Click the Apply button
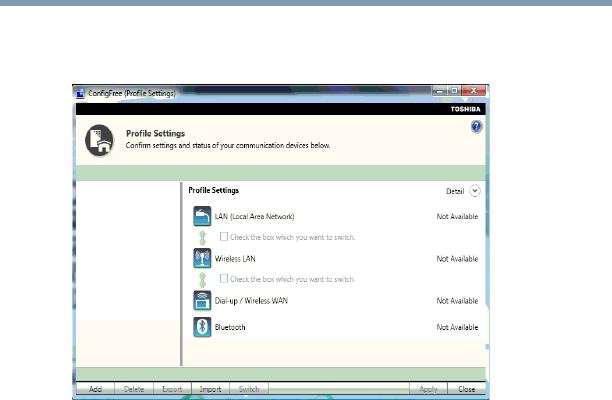The image size is (612, 400). pyautogui.click(x=428, y=389)
